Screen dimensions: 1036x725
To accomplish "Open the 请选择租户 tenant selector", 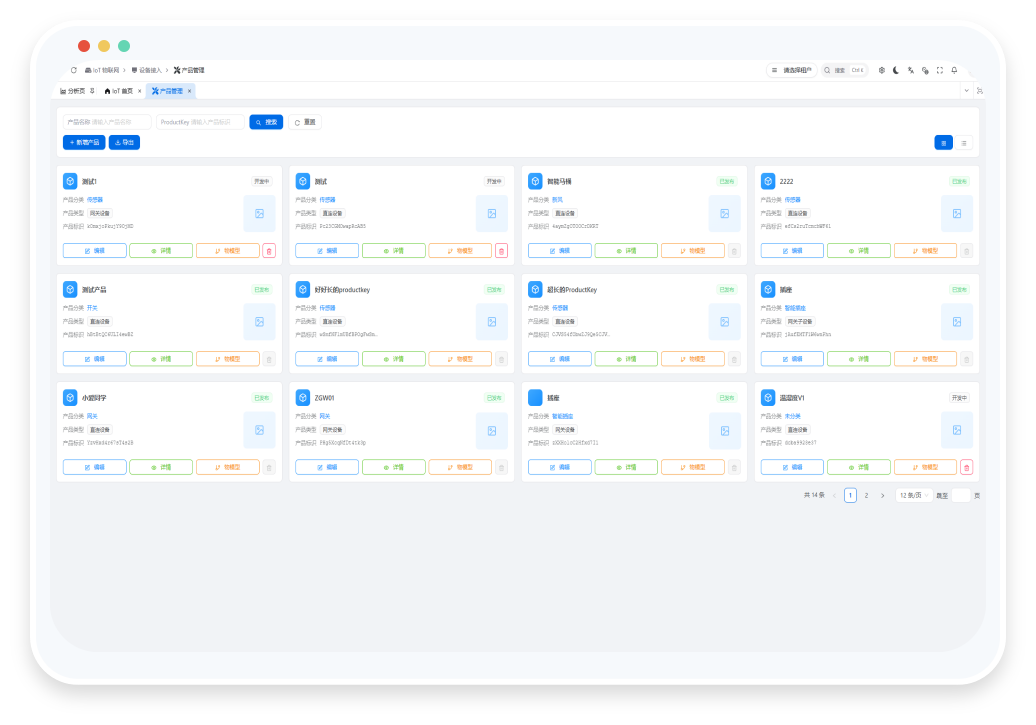I will click(x=791, y=70).
